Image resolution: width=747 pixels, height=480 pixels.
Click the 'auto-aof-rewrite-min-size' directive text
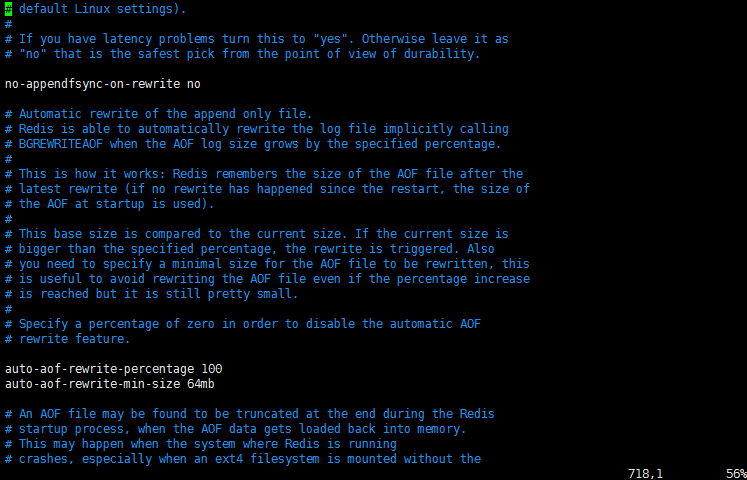pyautogui.click(x=92, y=384)
